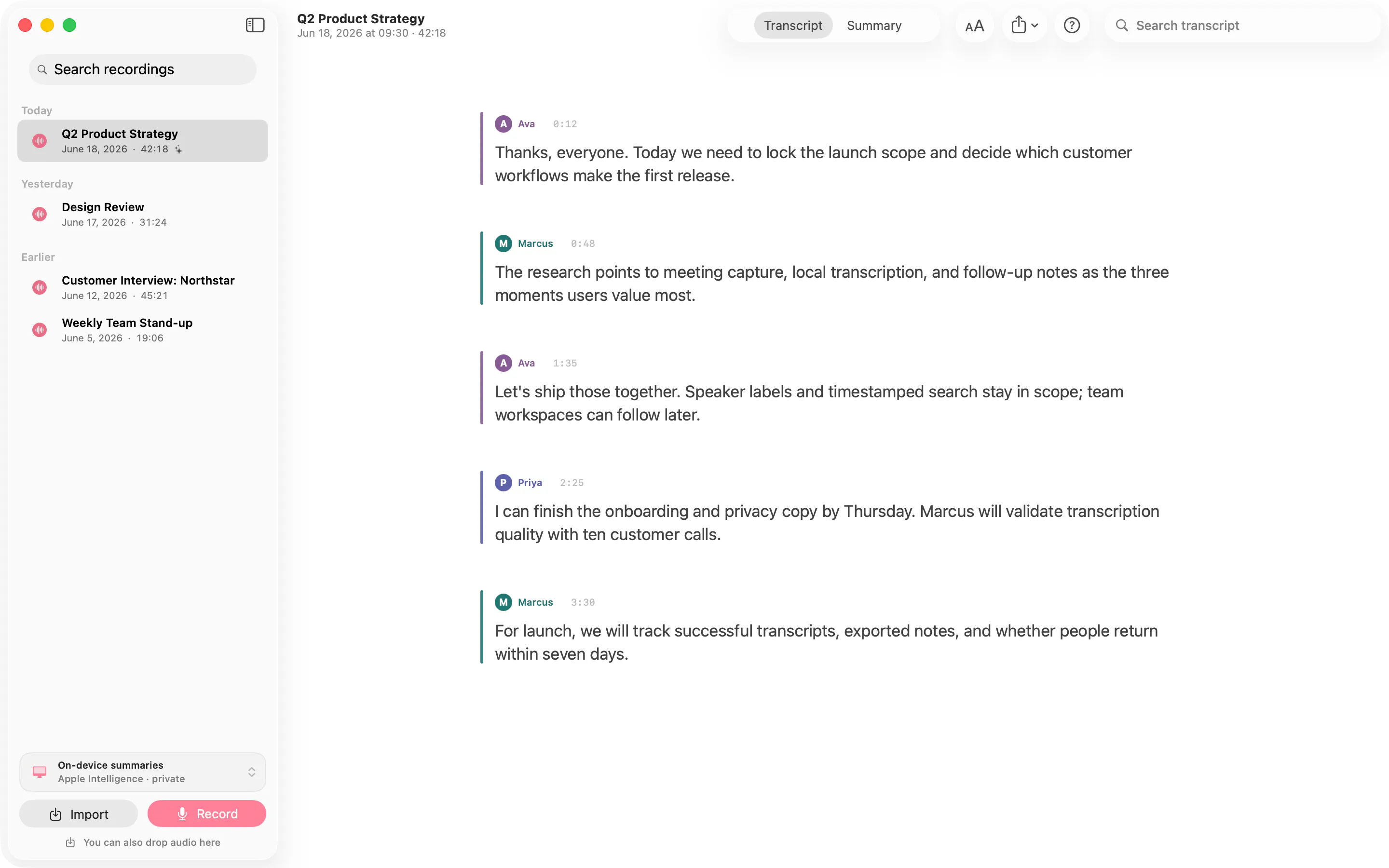1389x868 pixels.
Task: Toggle the sidebar visibility icon
Action: click(x=255, y=25)
